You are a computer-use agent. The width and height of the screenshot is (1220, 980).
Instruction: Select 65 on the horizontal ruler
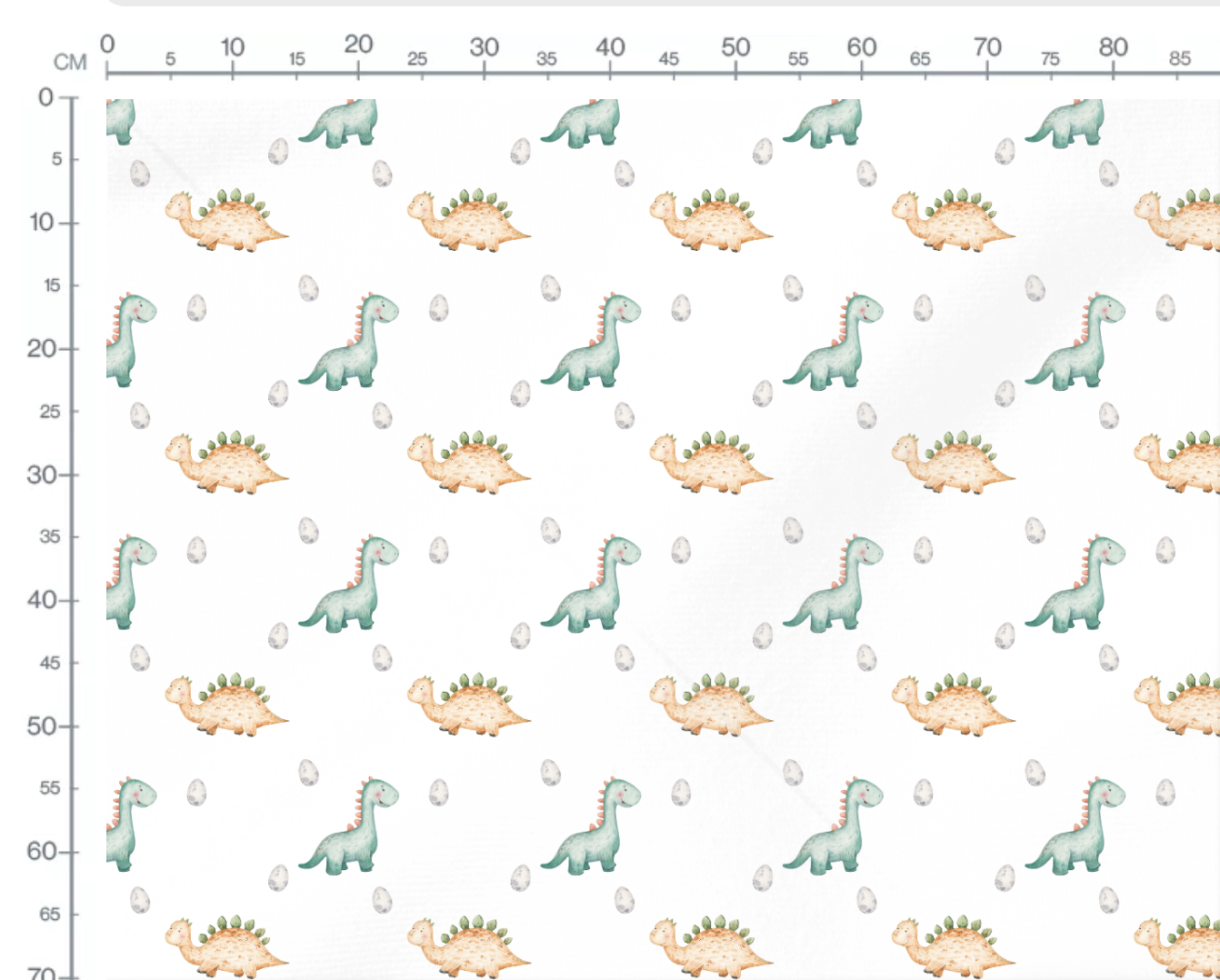coord(920,58)
